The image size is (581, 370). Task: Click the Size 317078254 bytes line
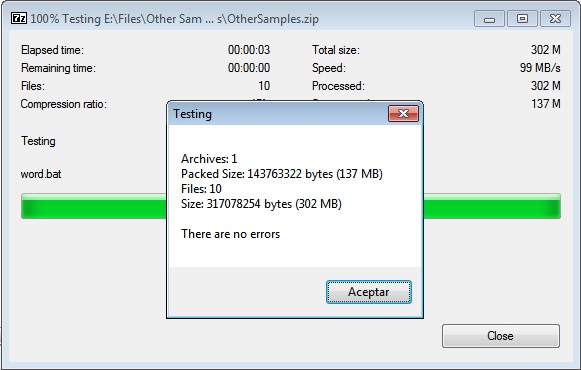[261, 204]
